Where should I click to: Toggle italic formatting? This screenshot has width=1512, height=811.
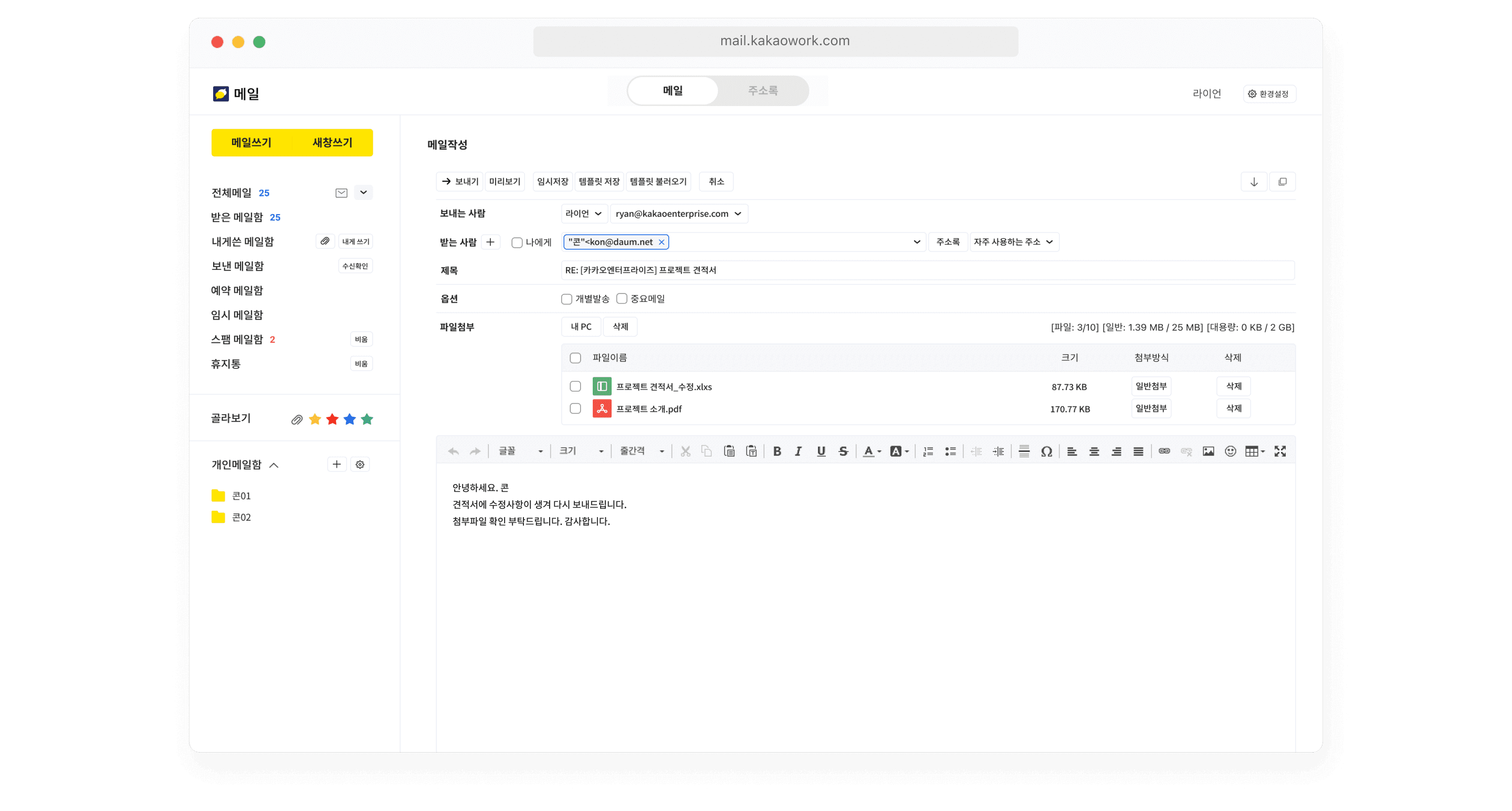tap(798, 451)
